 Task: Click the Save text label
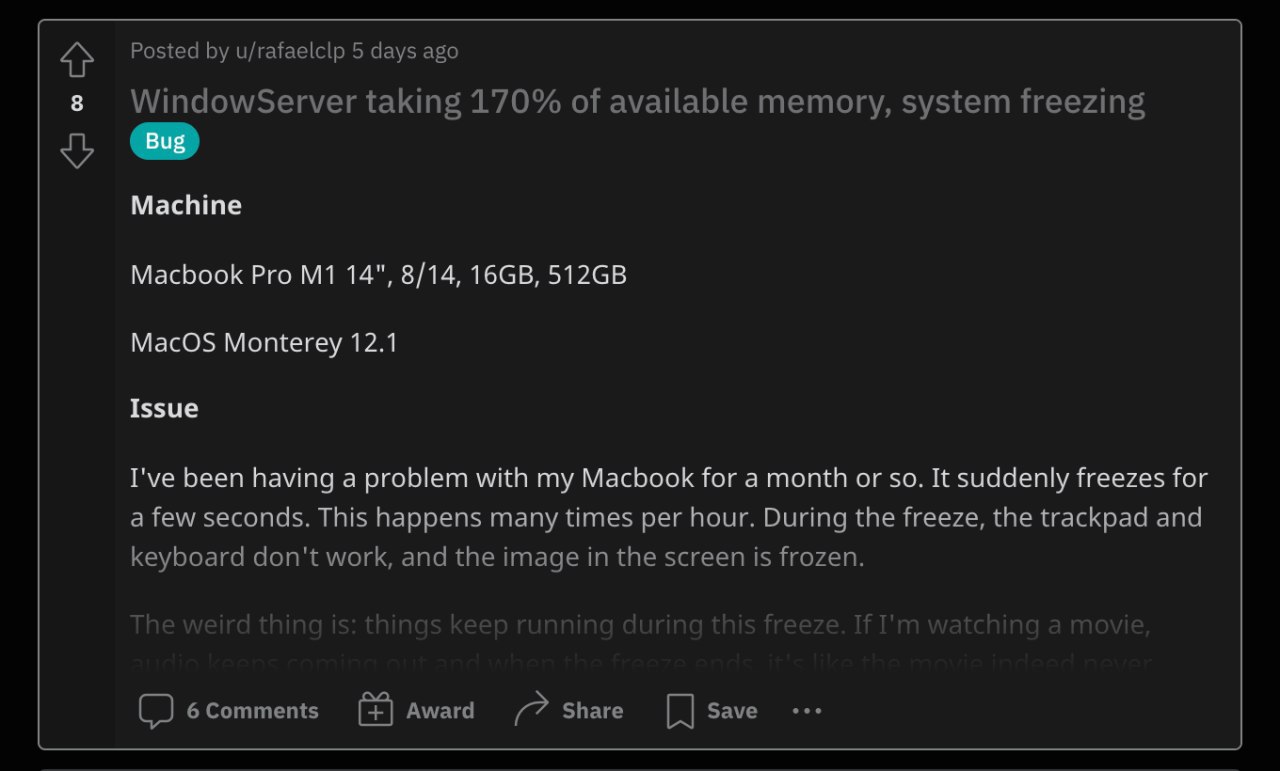[732, 711]
